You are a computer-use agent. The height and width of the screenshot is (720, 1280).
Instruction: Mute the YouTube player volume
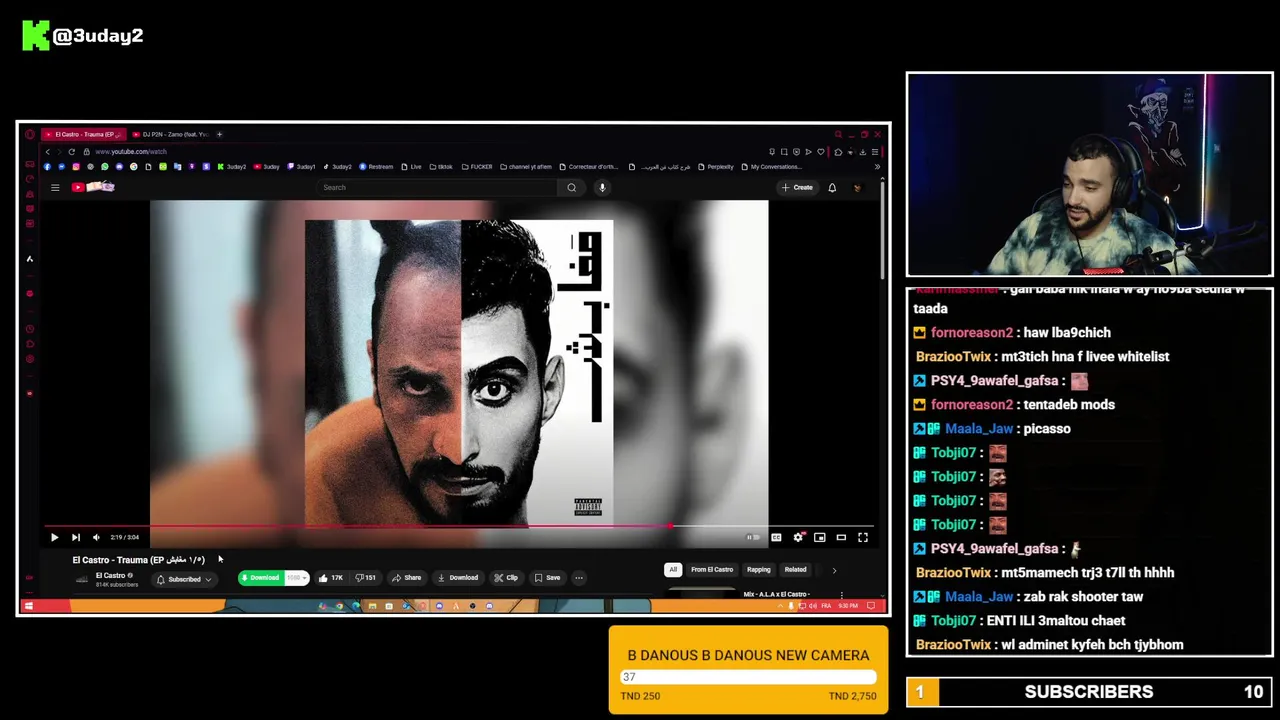coord(96,537)
